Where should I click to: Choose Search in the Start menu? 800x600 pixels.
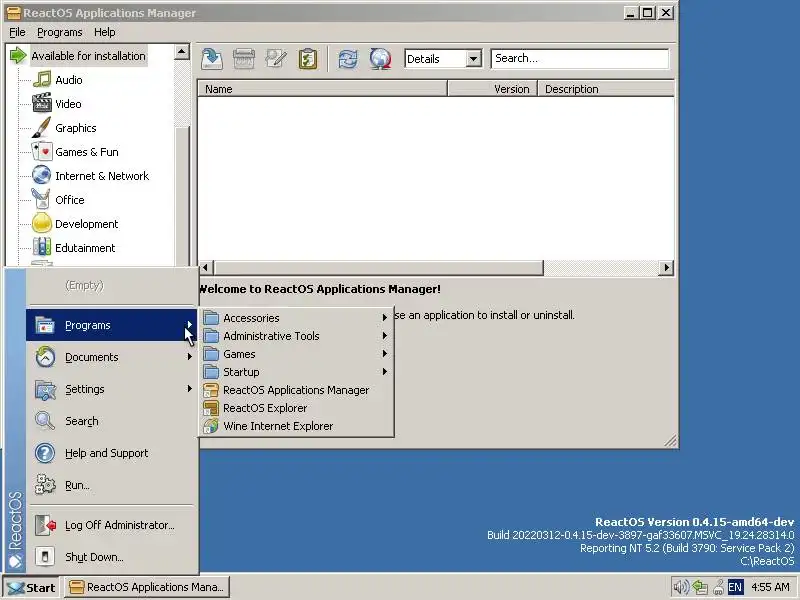[x=111, y=421]
